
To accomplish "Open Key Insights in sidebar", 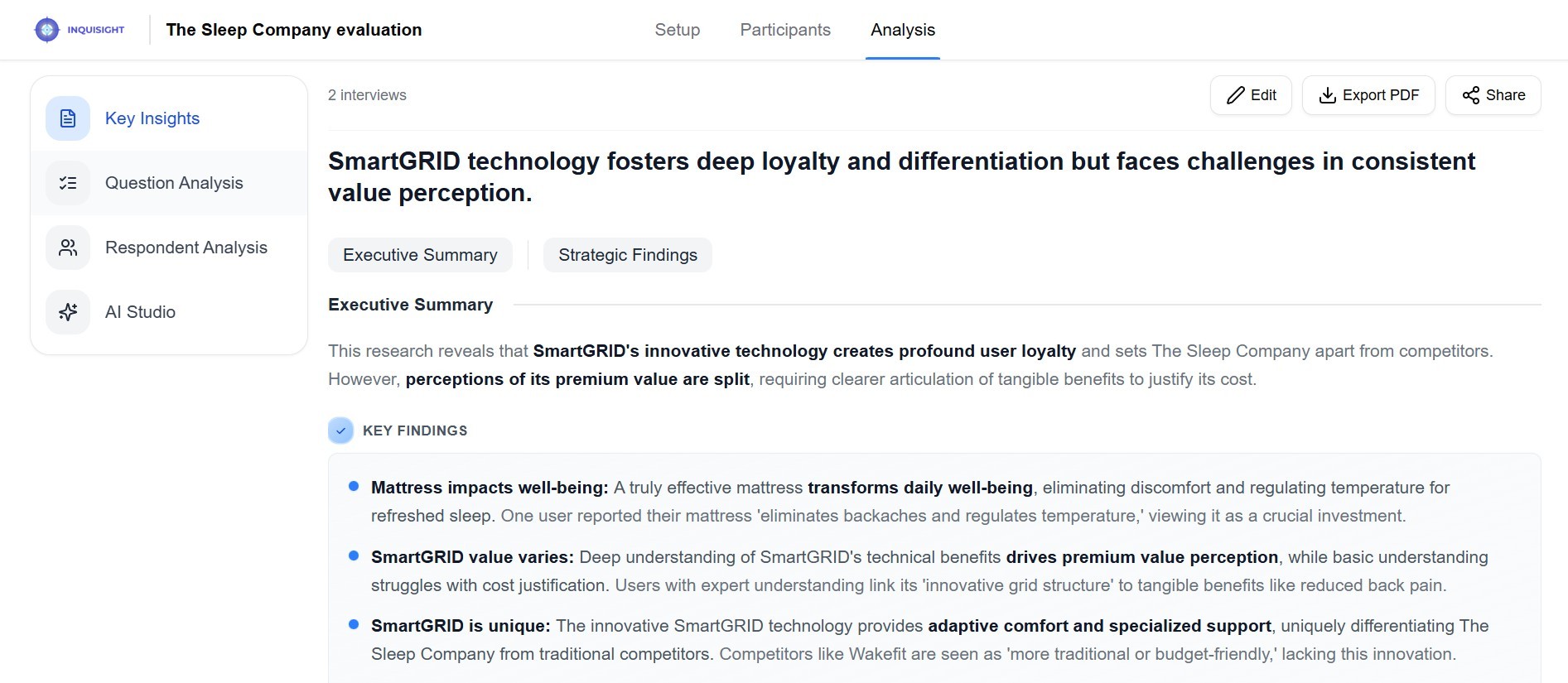I will [169, 118].
